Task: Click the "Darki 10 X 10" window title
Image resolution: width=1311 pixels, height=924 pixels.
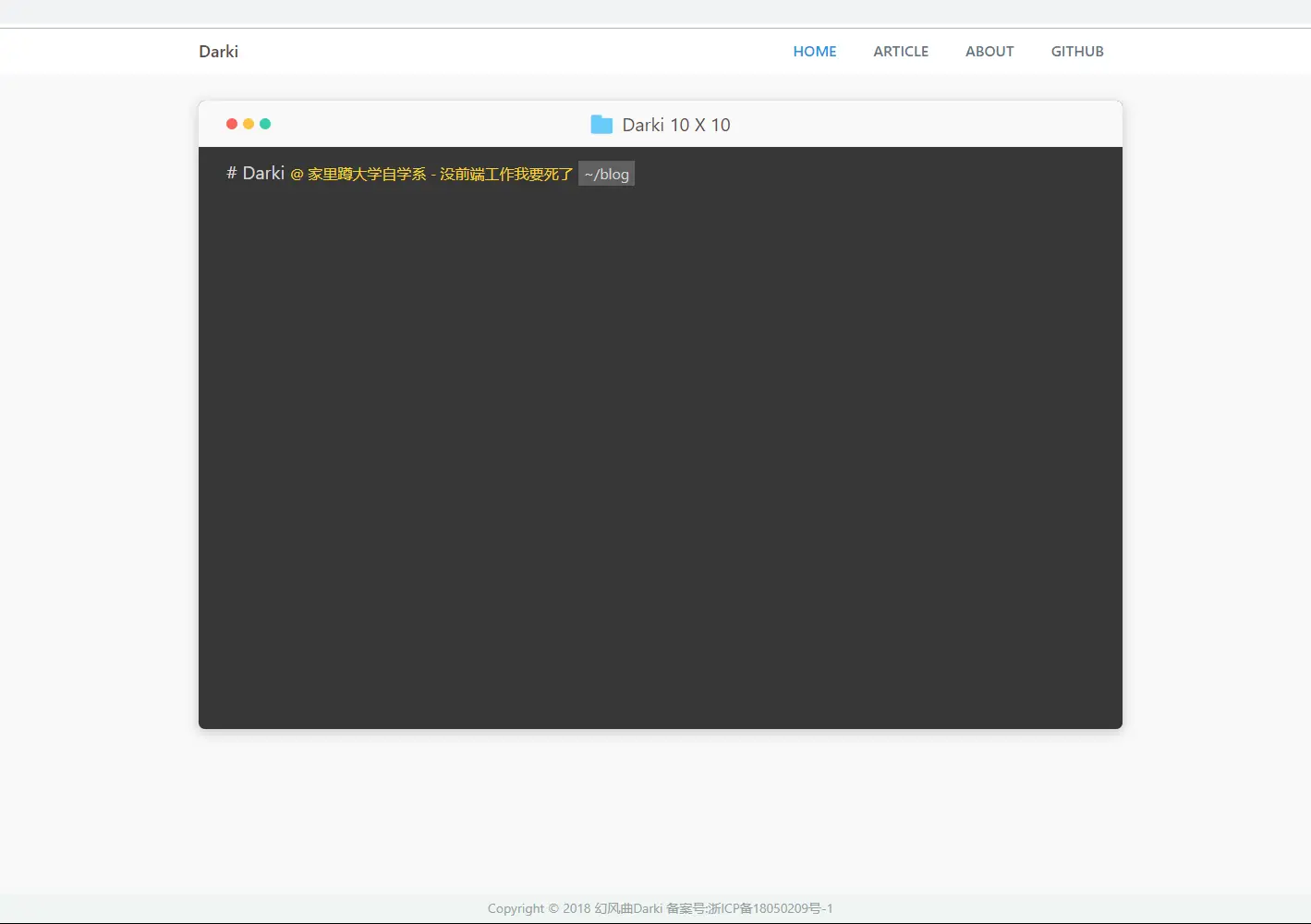Action: pos(676,125)
